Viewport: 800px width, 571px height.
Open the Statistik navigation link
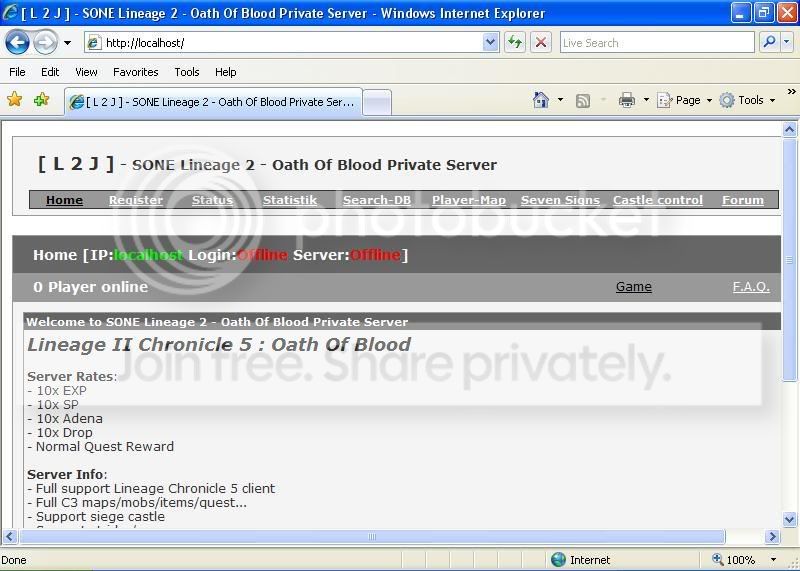pos(290,200)
